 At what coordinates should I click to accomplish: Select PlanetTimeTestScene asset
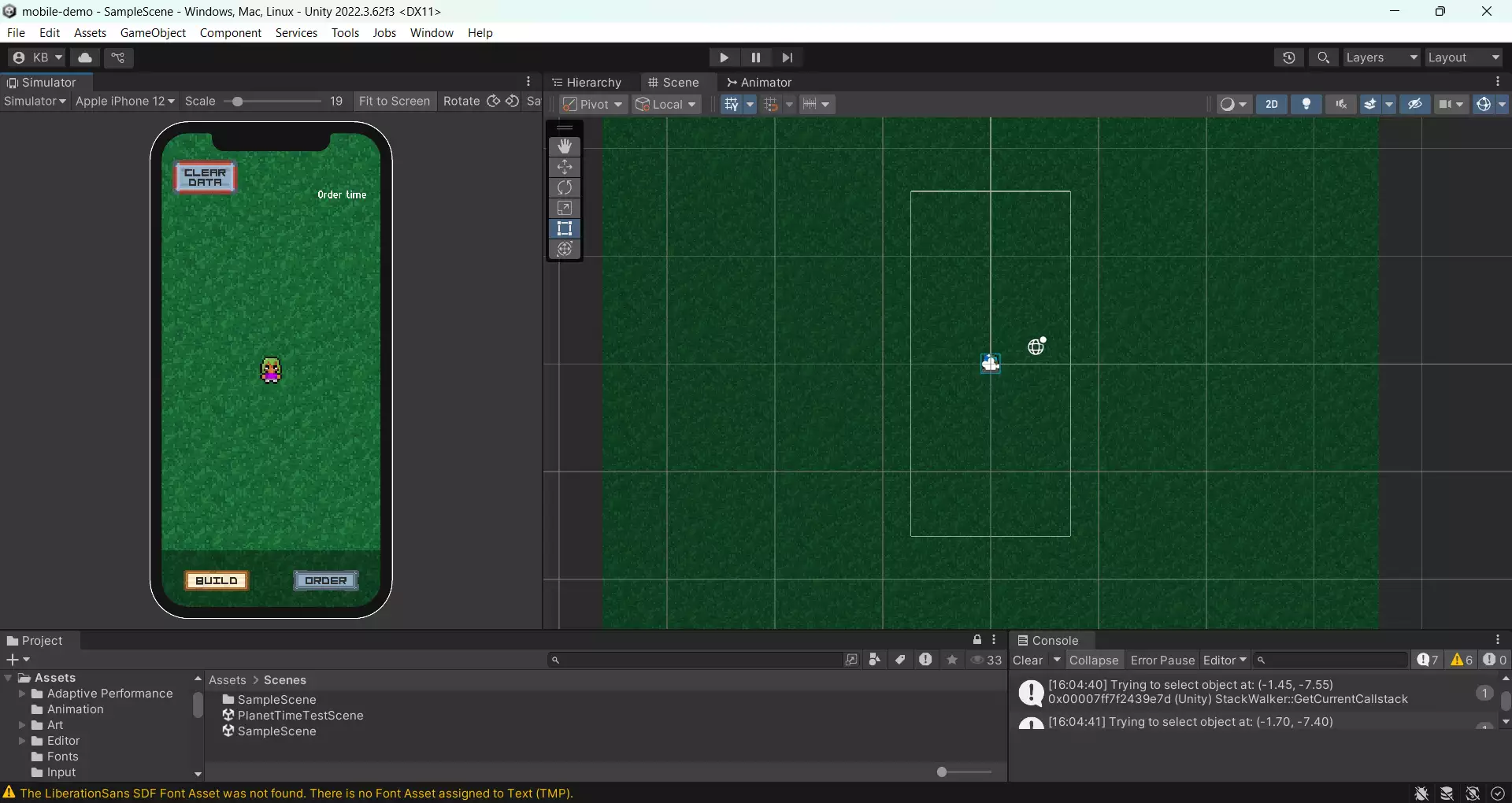pyautogui.click(x=300, y=716)
